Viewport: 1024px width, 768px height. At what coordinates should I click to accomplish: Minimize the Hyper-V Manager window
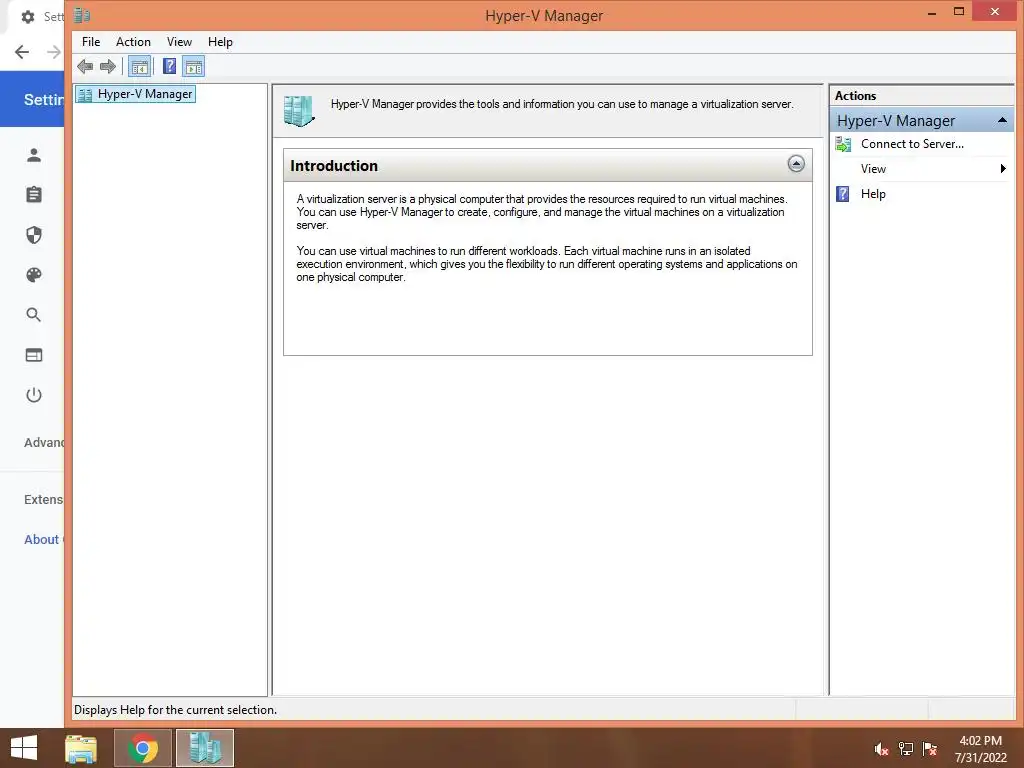932,12
